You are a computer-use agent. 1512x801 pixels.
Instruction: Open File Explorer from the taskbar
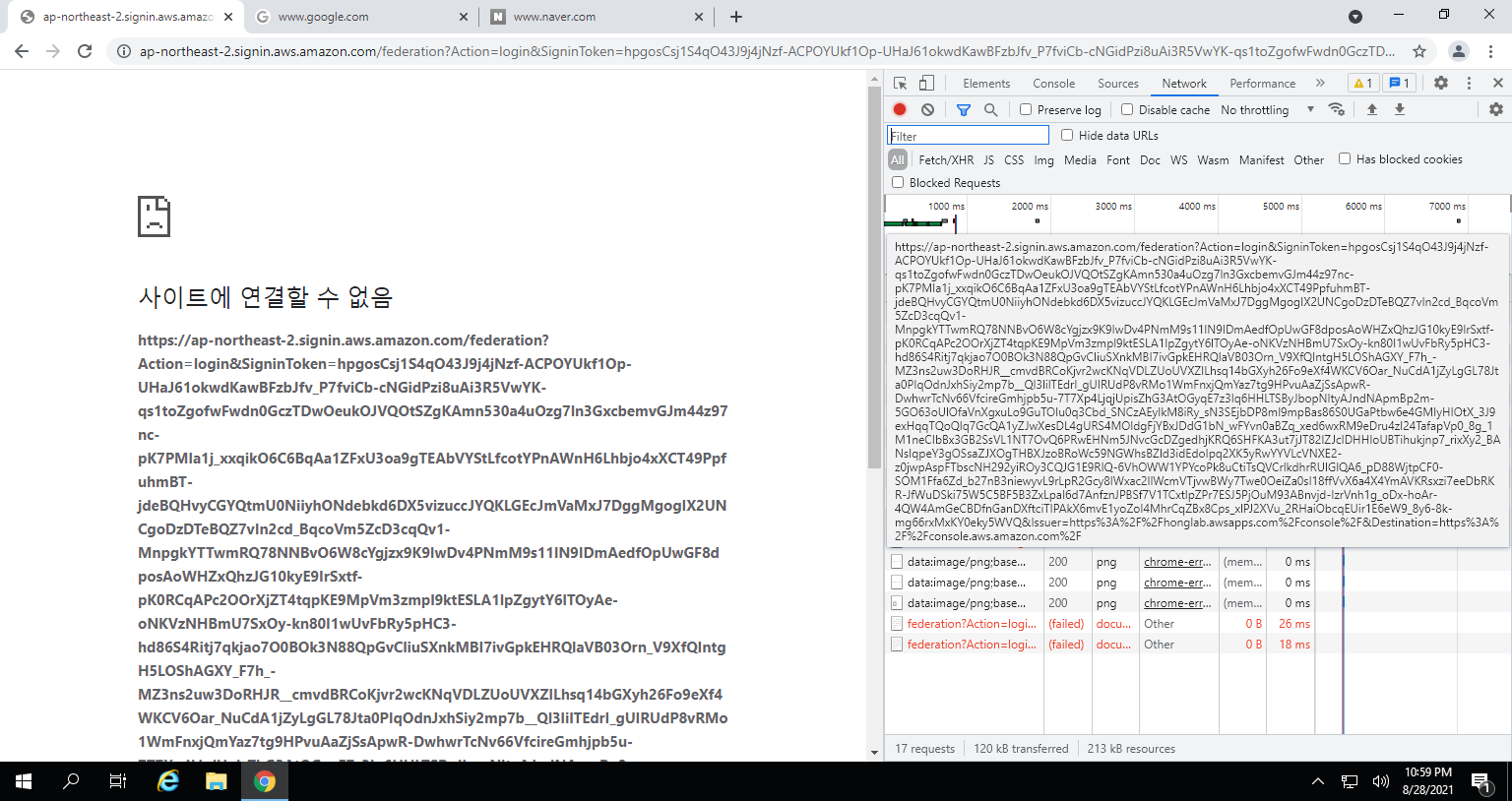click(x=217, y=781)
